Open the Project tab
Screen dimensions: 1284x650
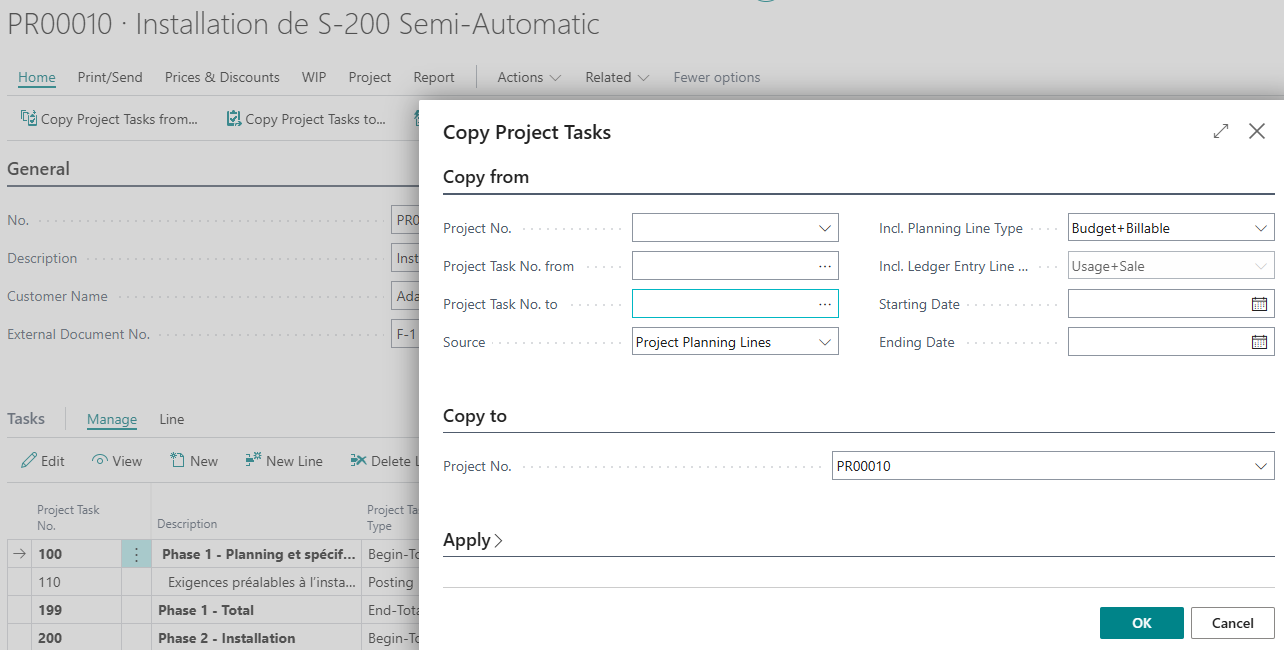(x=370, y=77)
